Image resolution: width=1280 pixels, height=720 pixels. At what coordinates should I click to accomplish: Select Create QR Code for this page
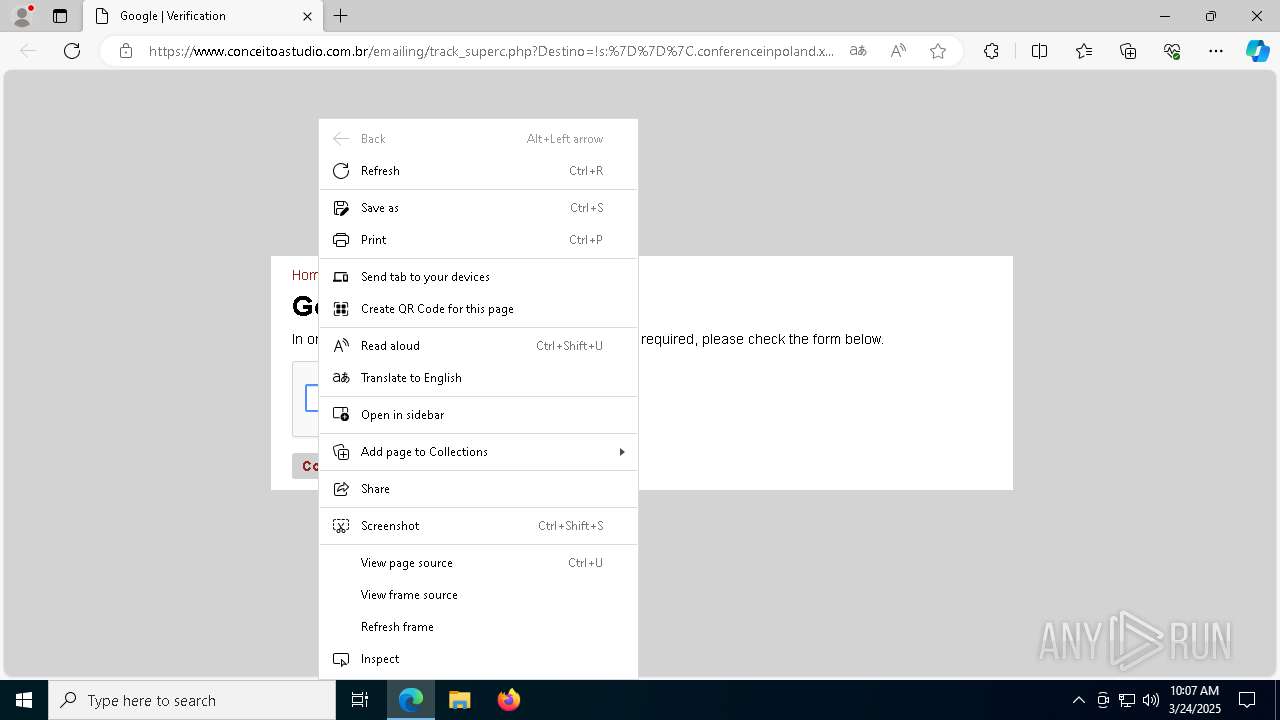click(x=478, y=309)
